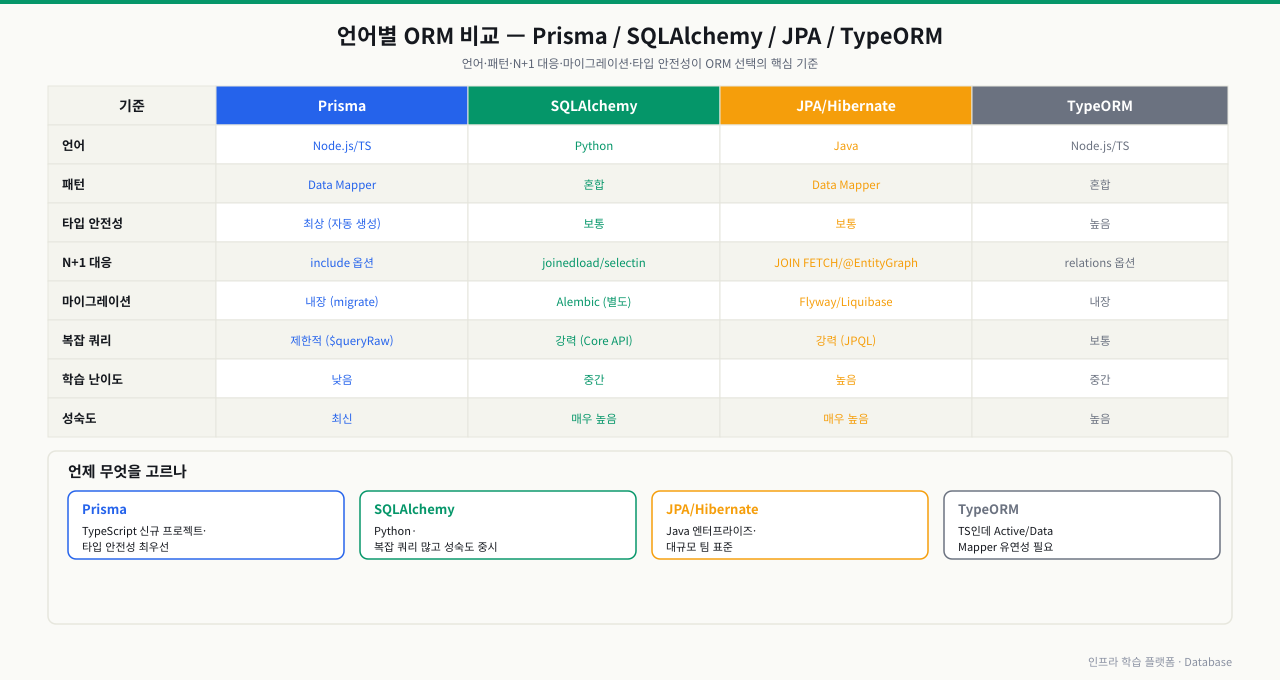Click Data Mapper in the Prisma column
The image size is (1280, 680).
pos(342,184)
